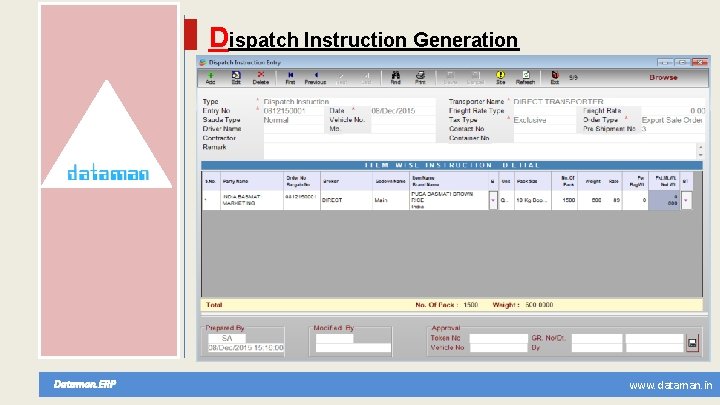Click the 10 Kg pack size cell

tap(533, 201)
